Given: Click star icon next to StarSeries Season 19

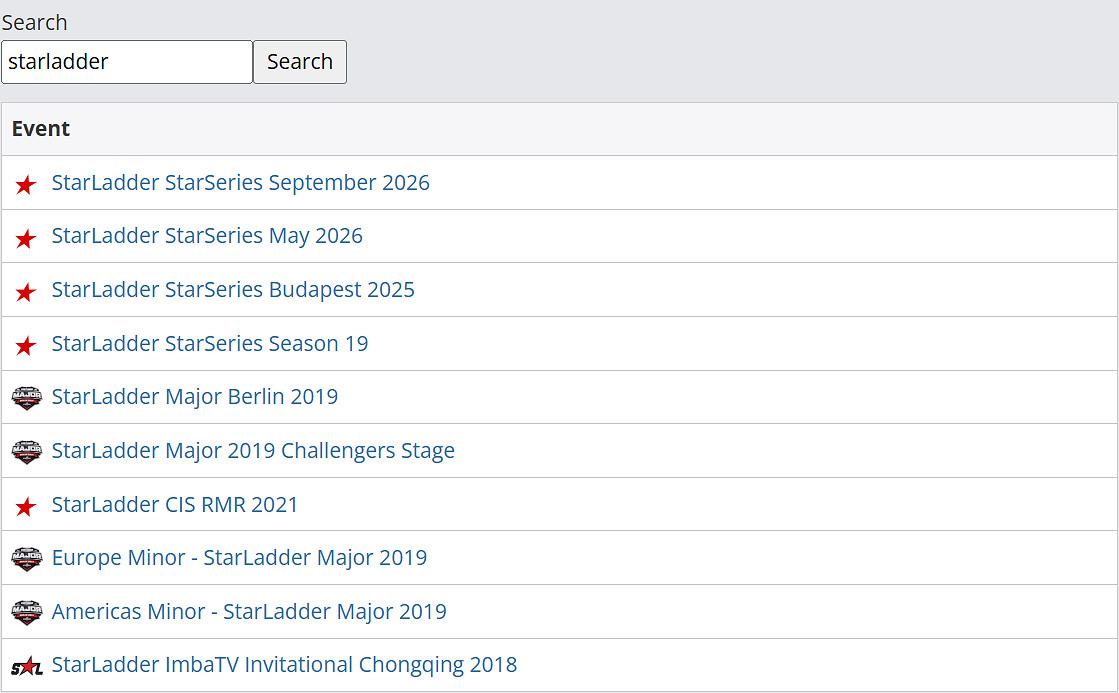Looking at the screenshot, I should click(26, 345).
